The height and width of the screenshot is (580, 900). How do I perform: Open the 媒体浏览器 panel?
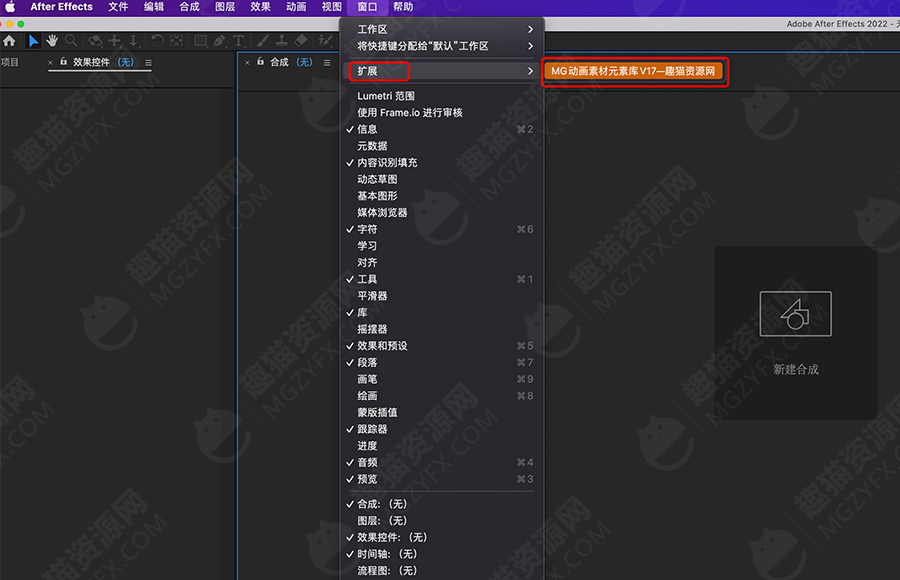pyautogui.click(x=441, y=212)
